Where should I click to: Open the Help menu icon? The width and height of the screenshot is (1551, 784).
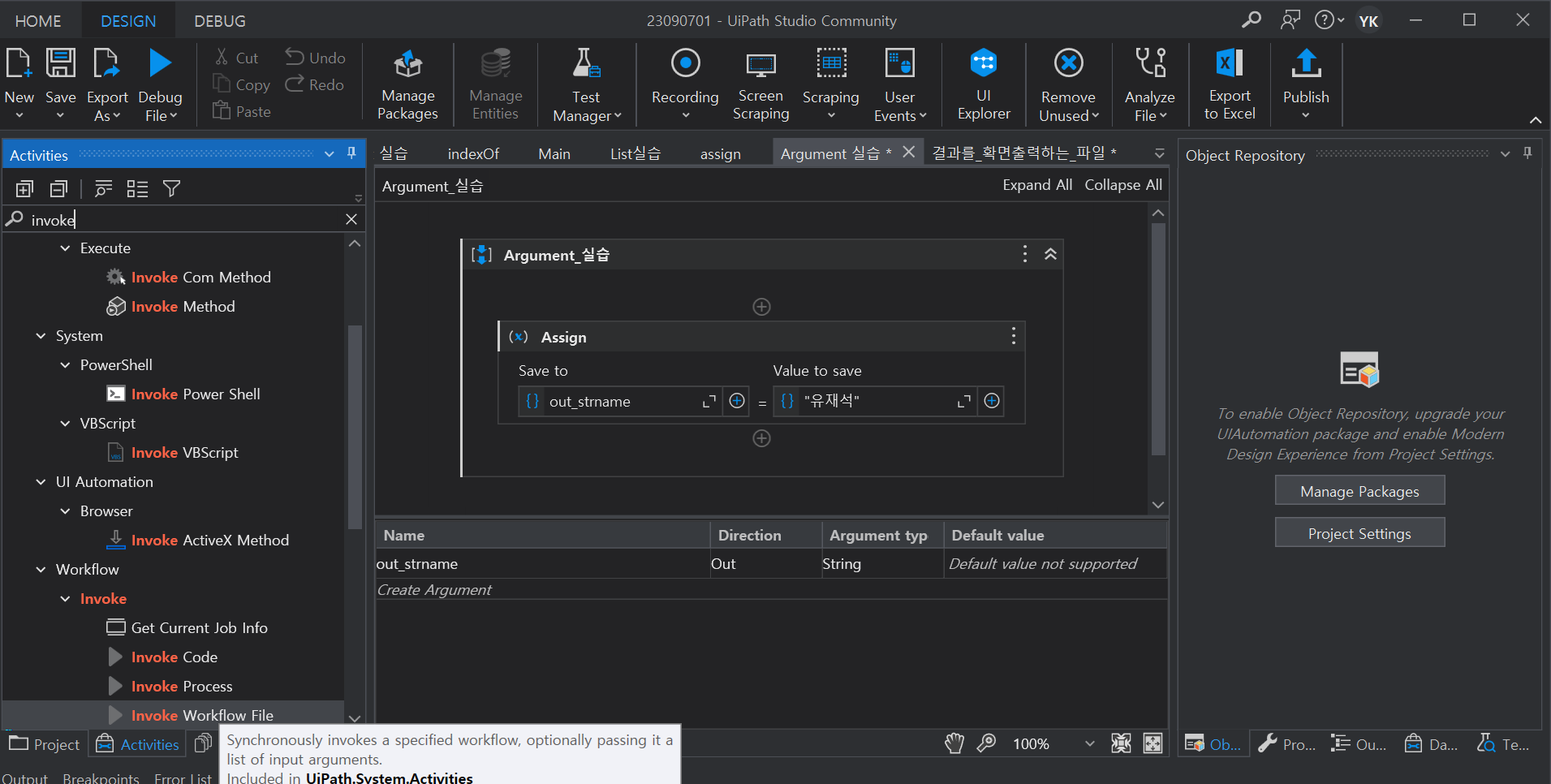[1329, 19]
